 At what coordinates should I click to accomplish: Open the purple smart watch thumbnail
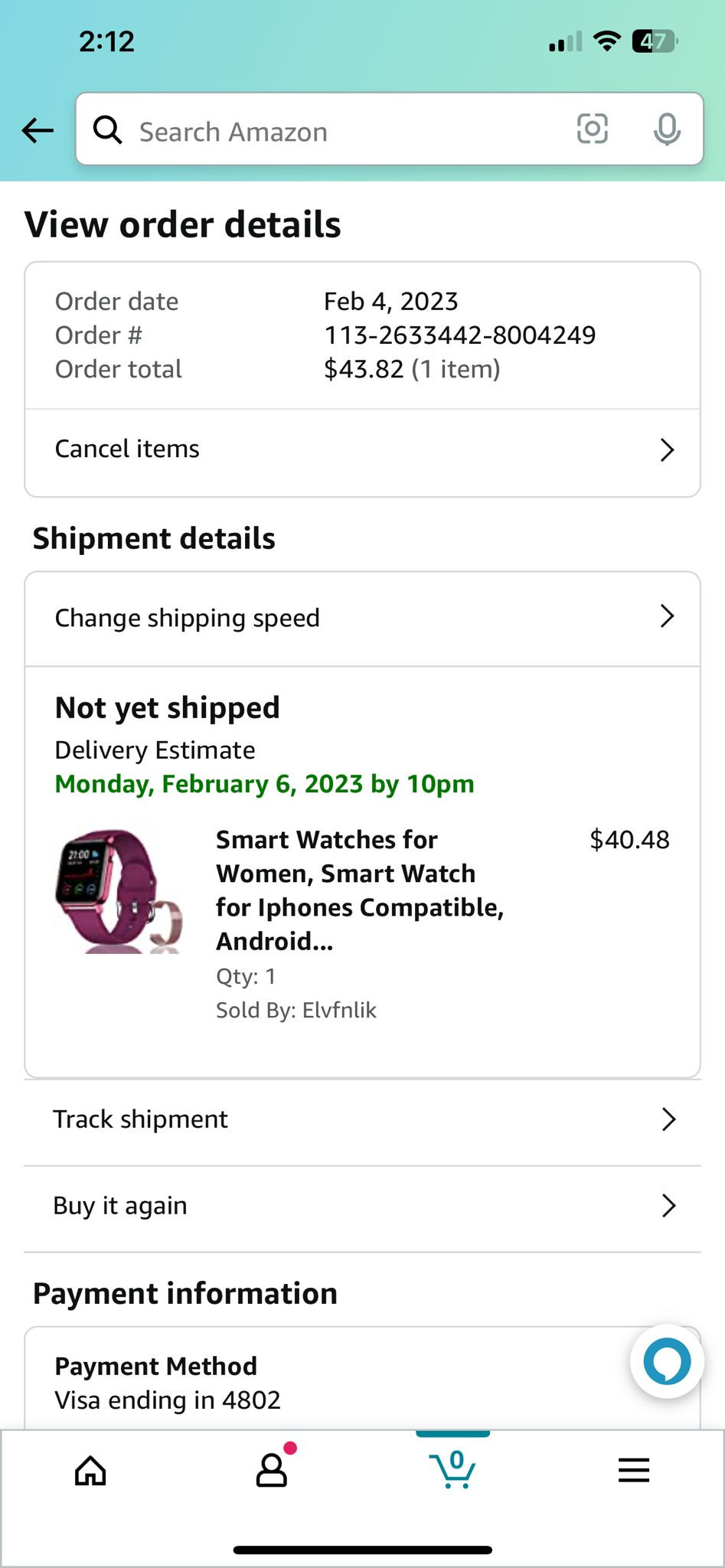(119, 891)
